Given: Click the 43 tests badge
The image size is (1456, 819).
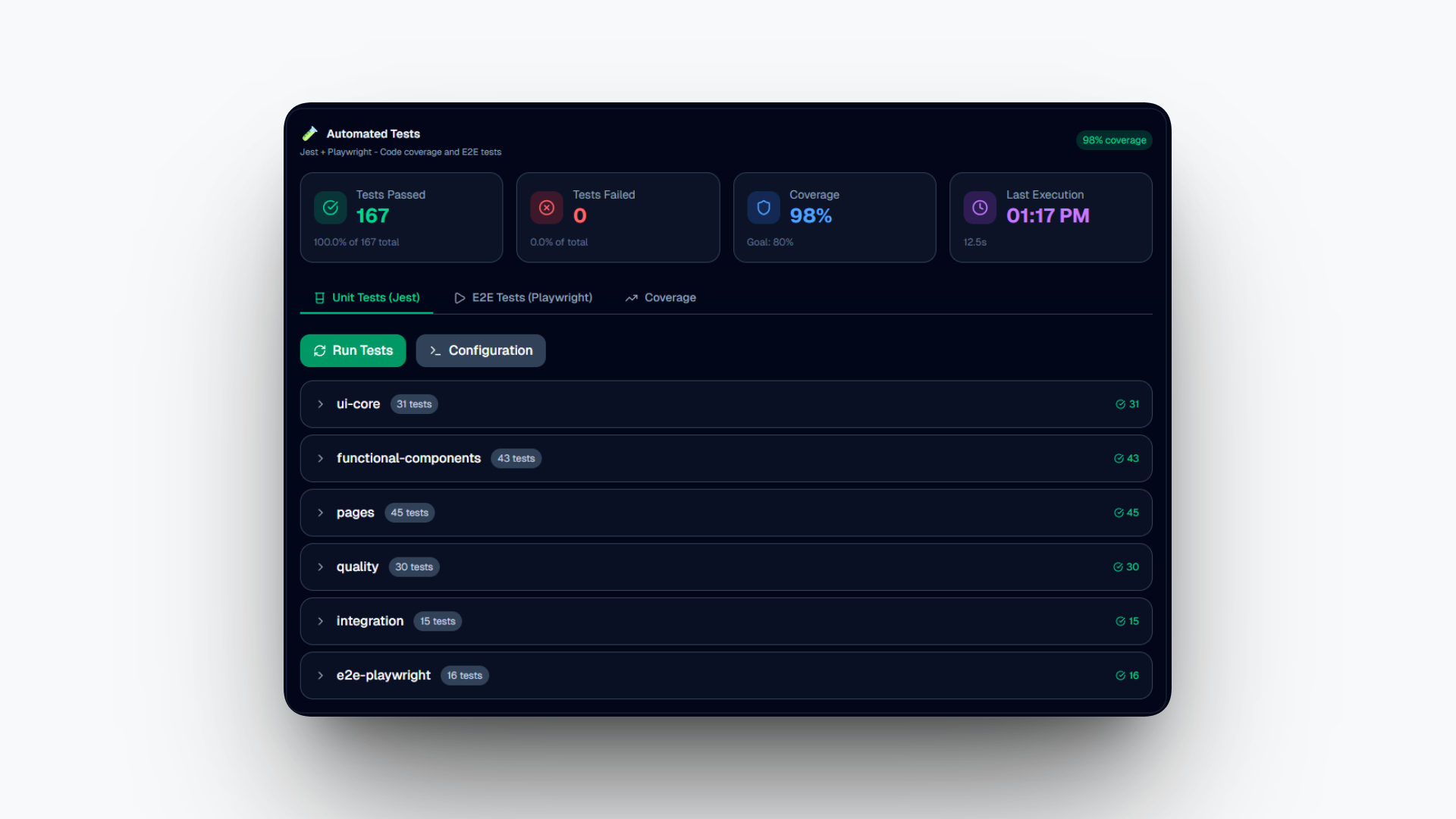Looking at the screenshot, I should [x=516, y=459].
